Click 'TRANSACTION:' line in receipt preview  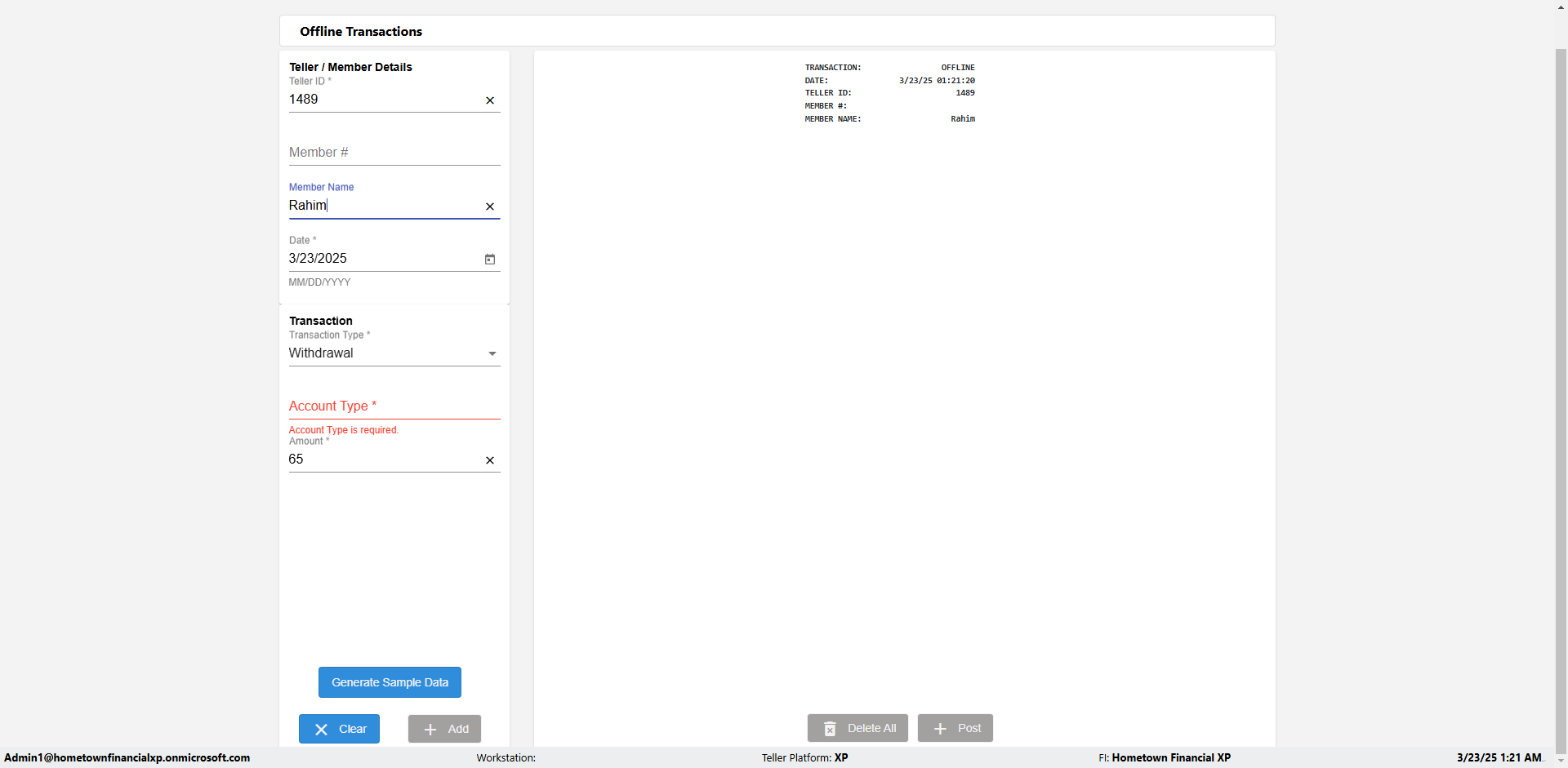(x=890, y=68)
